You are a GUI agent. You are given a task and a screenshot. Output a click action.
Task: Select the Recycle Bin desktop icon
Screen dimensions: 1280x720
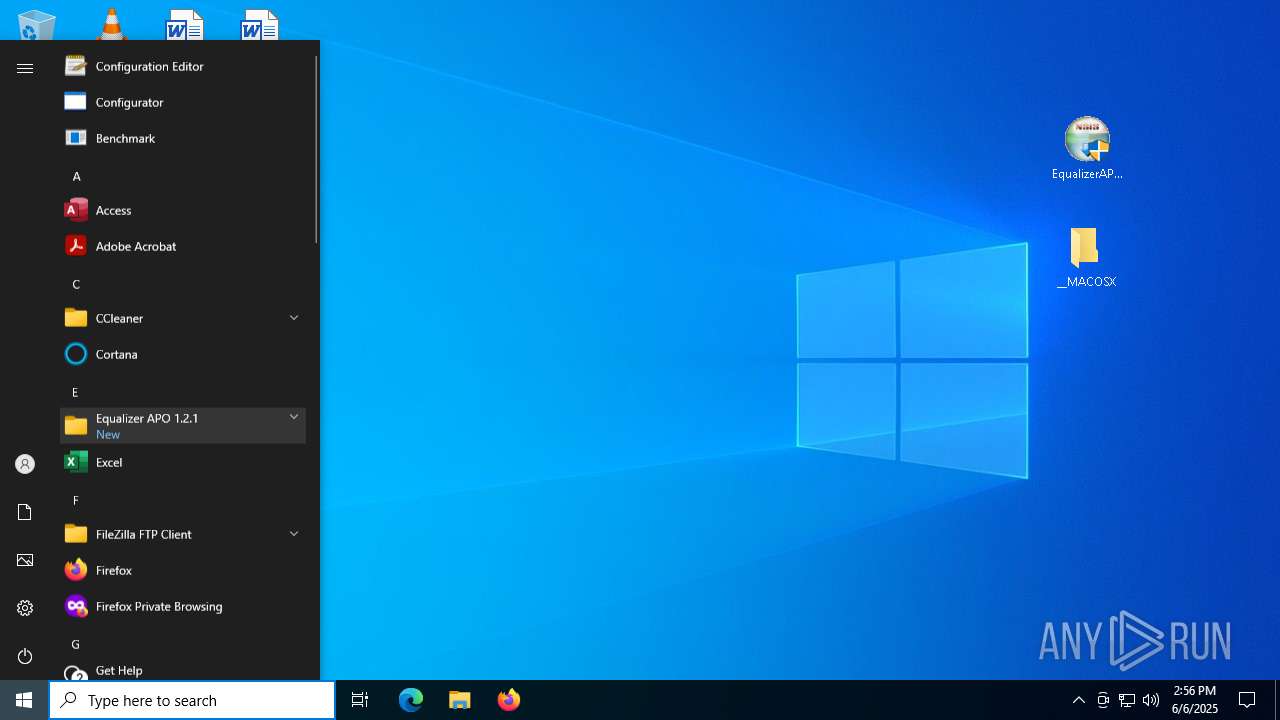click(37, 24)
